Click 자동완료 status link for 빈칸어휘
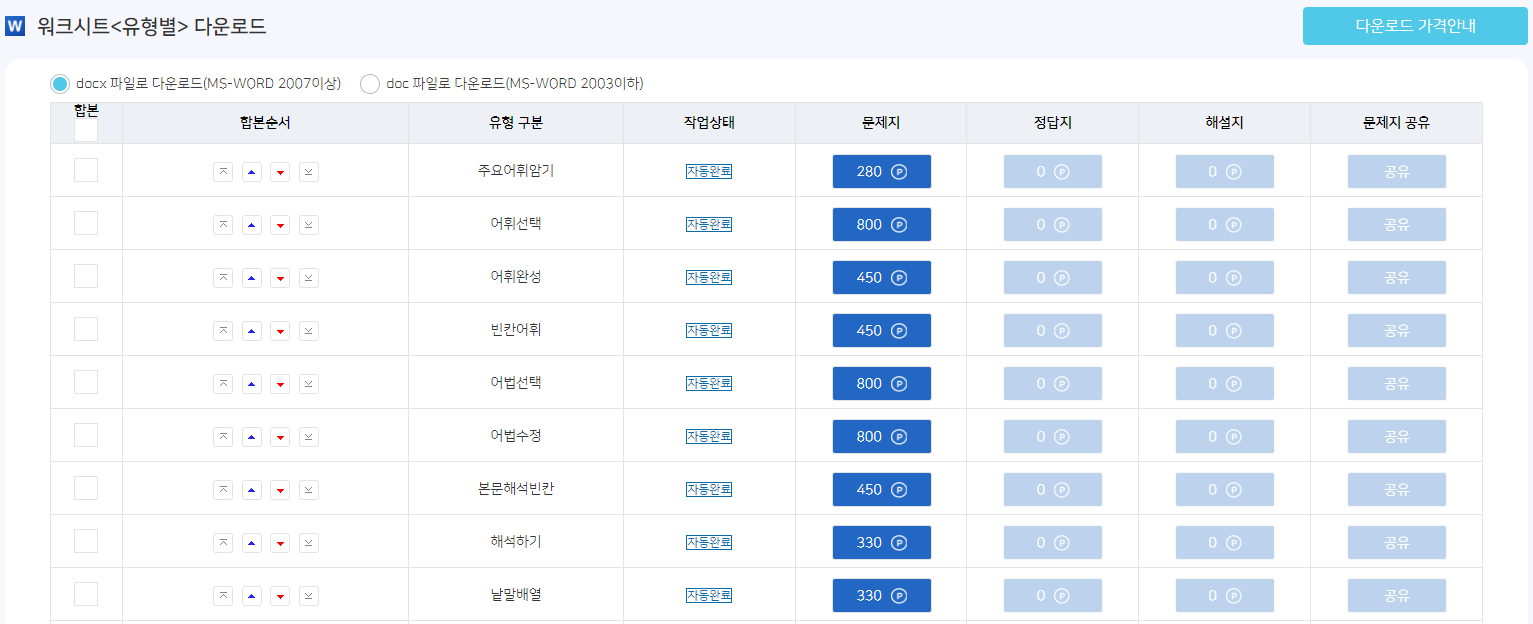This screenshot has width=1533, height=624. tap(709, 331)
